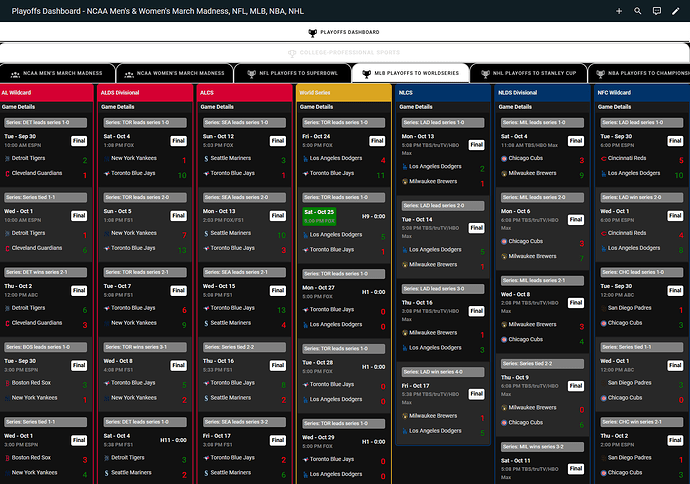Open the search magnifier icon

(638, 11)
